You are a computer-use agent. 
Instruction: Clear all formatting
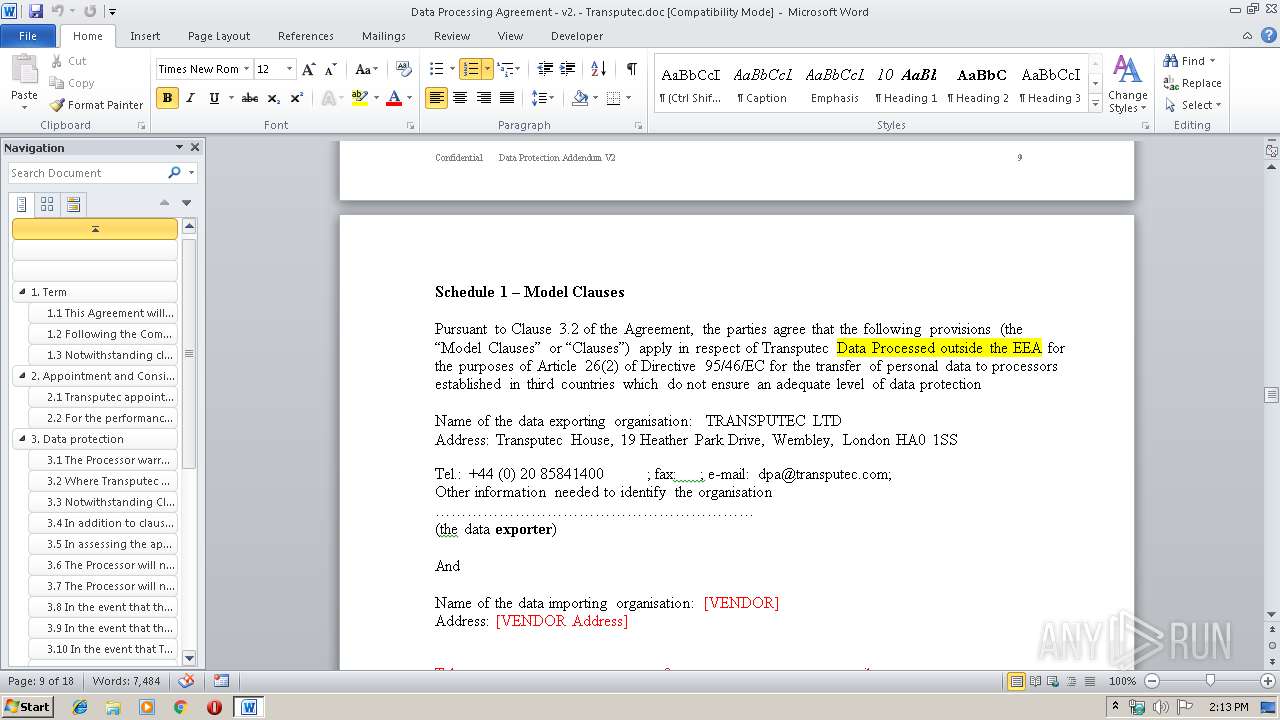404,69
